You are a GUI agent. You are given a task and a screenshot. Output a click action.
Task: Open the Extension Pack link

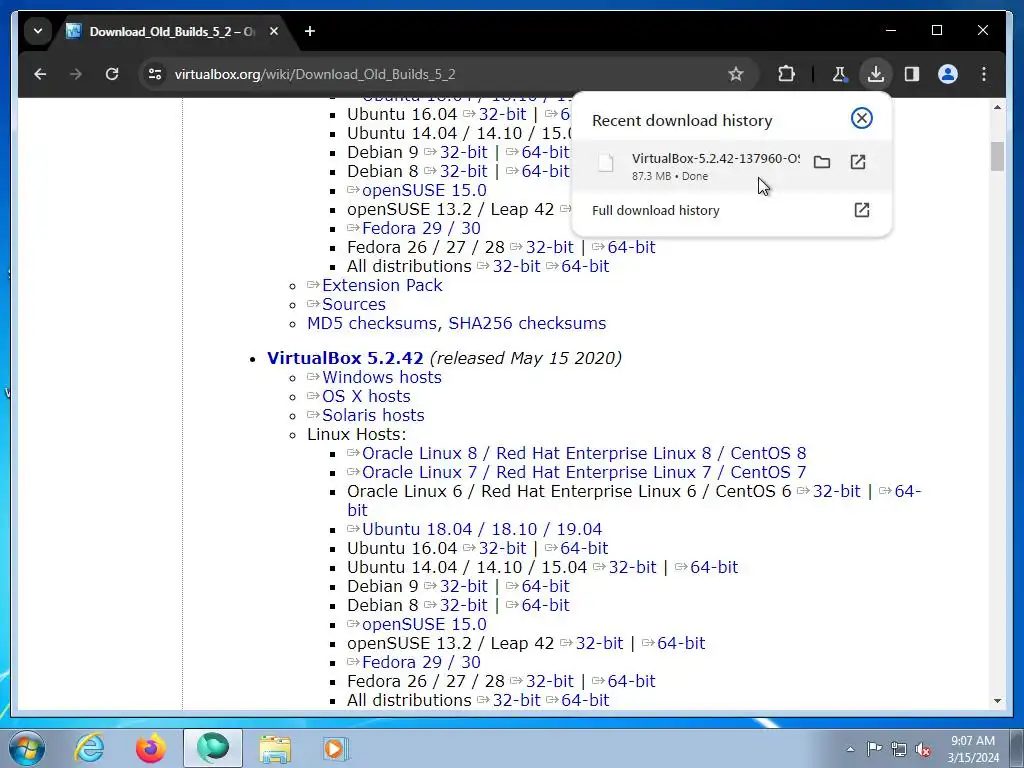pos(382,285)
